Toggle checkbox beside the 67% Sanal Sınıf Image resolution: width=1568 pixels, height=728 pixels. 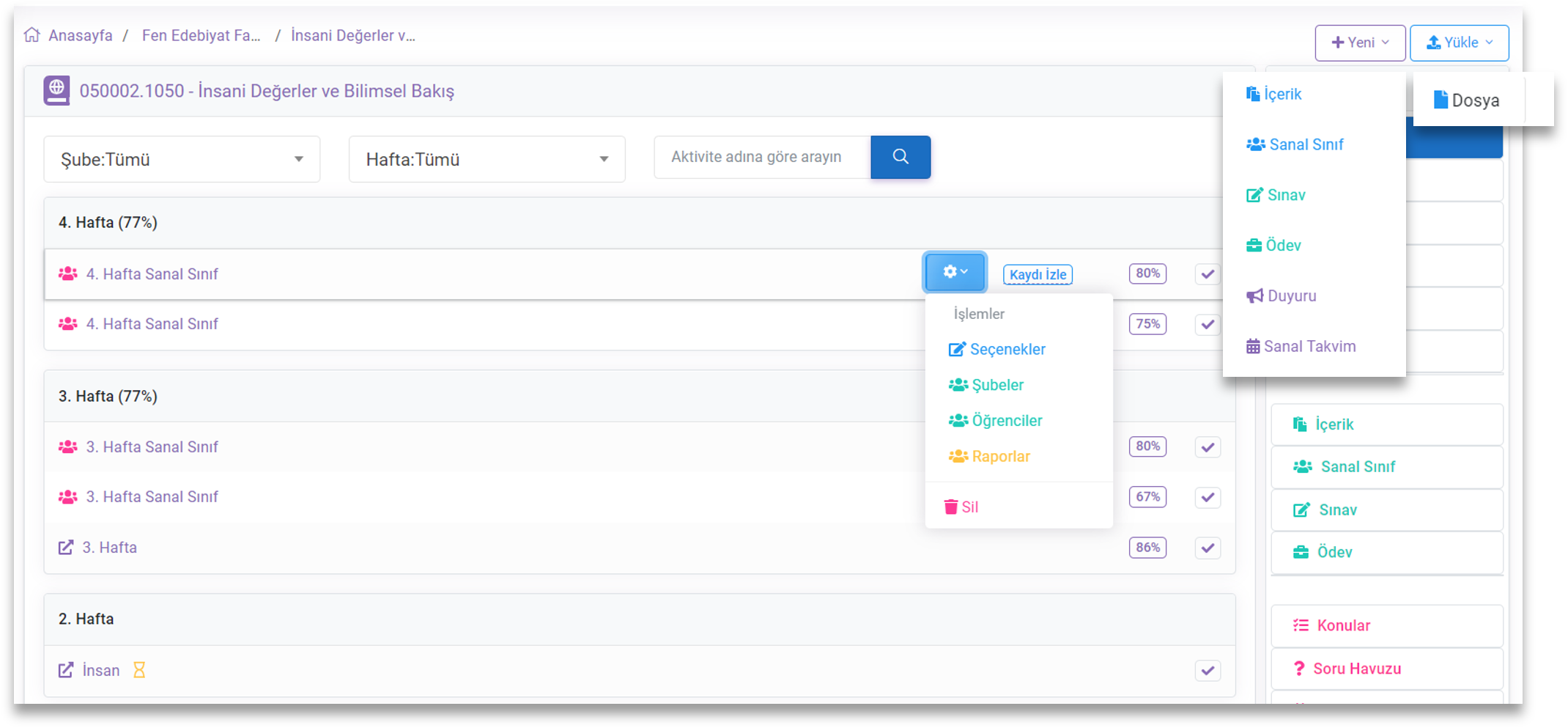click(1208, 497)
